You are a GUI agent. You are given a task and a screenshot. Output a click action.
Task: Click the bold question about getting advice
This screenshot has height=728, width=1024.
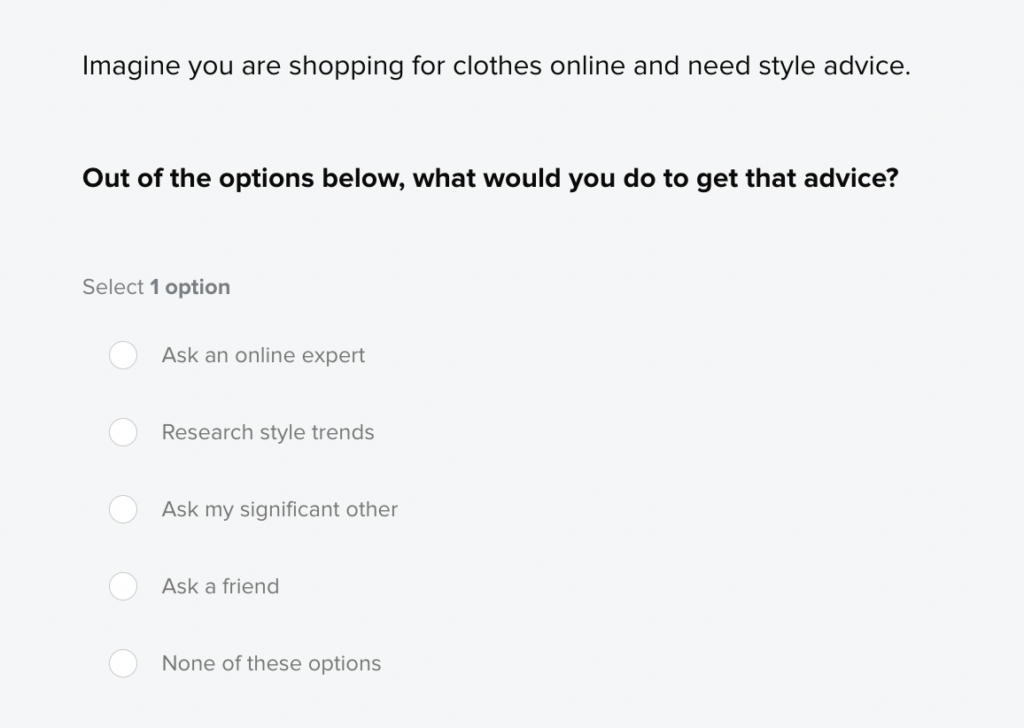click(490, 178)
